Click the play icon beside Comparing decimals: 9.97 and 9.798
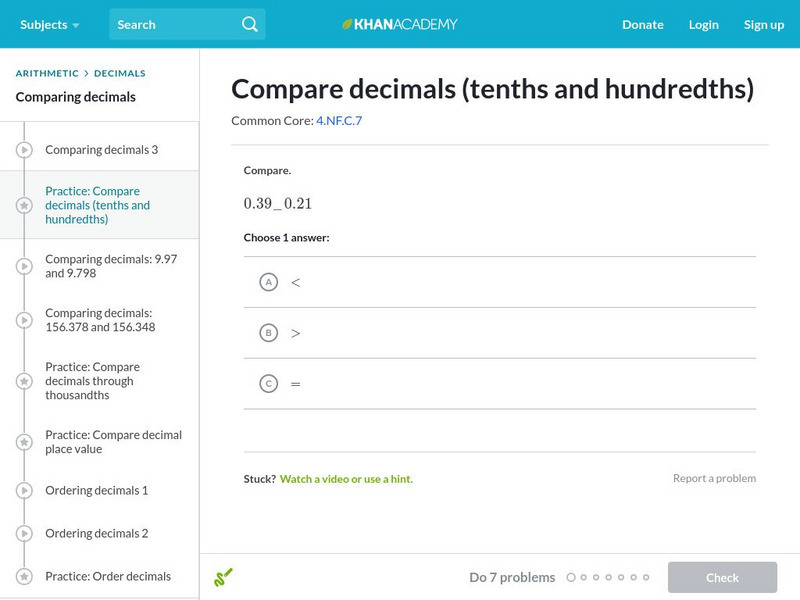 pos(24,266)
